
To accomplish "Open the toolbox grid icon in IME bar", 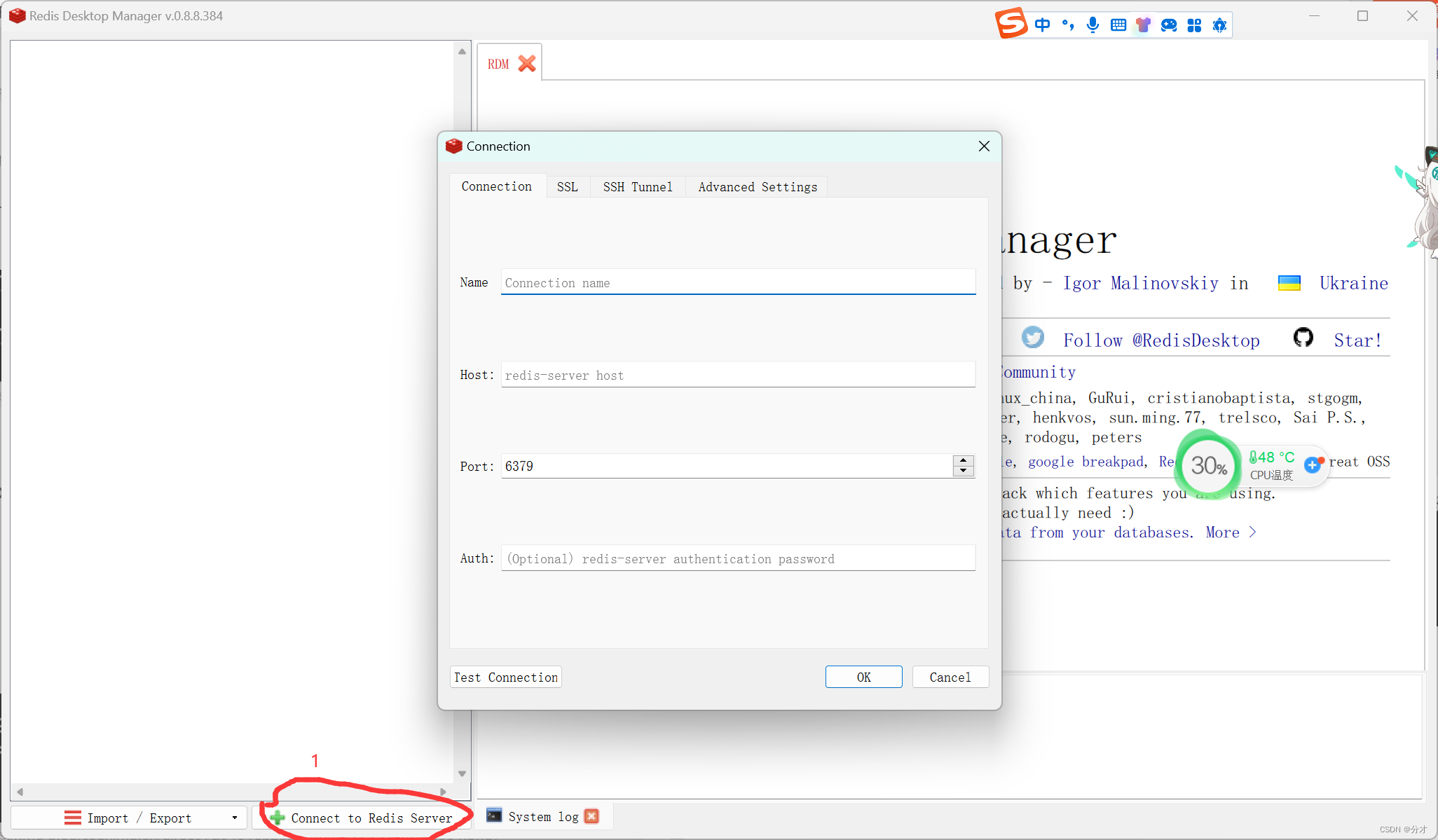I will (1195, 25).
